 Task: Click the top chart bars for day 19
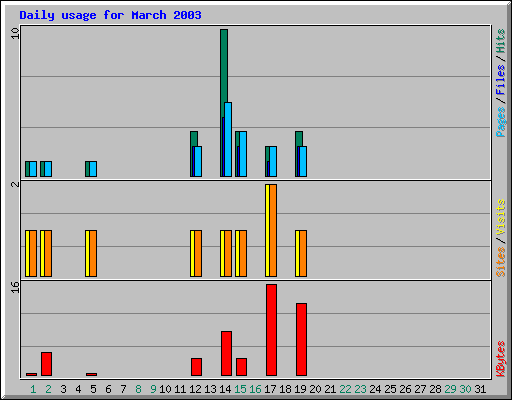pos(301,154)
